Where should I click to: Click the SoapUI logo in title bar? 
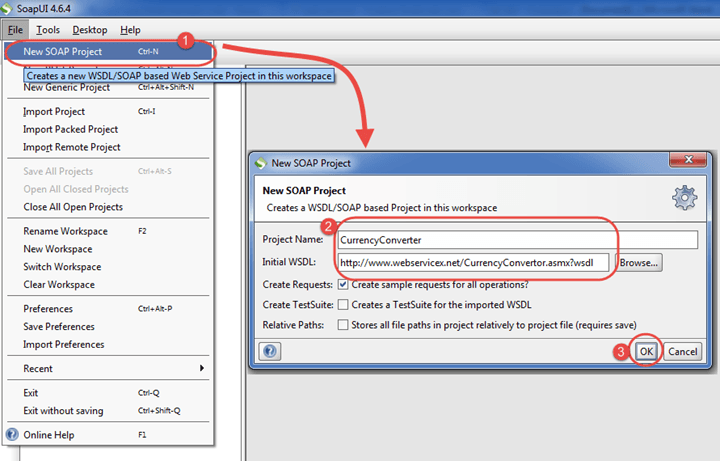(x=11, y=9)
